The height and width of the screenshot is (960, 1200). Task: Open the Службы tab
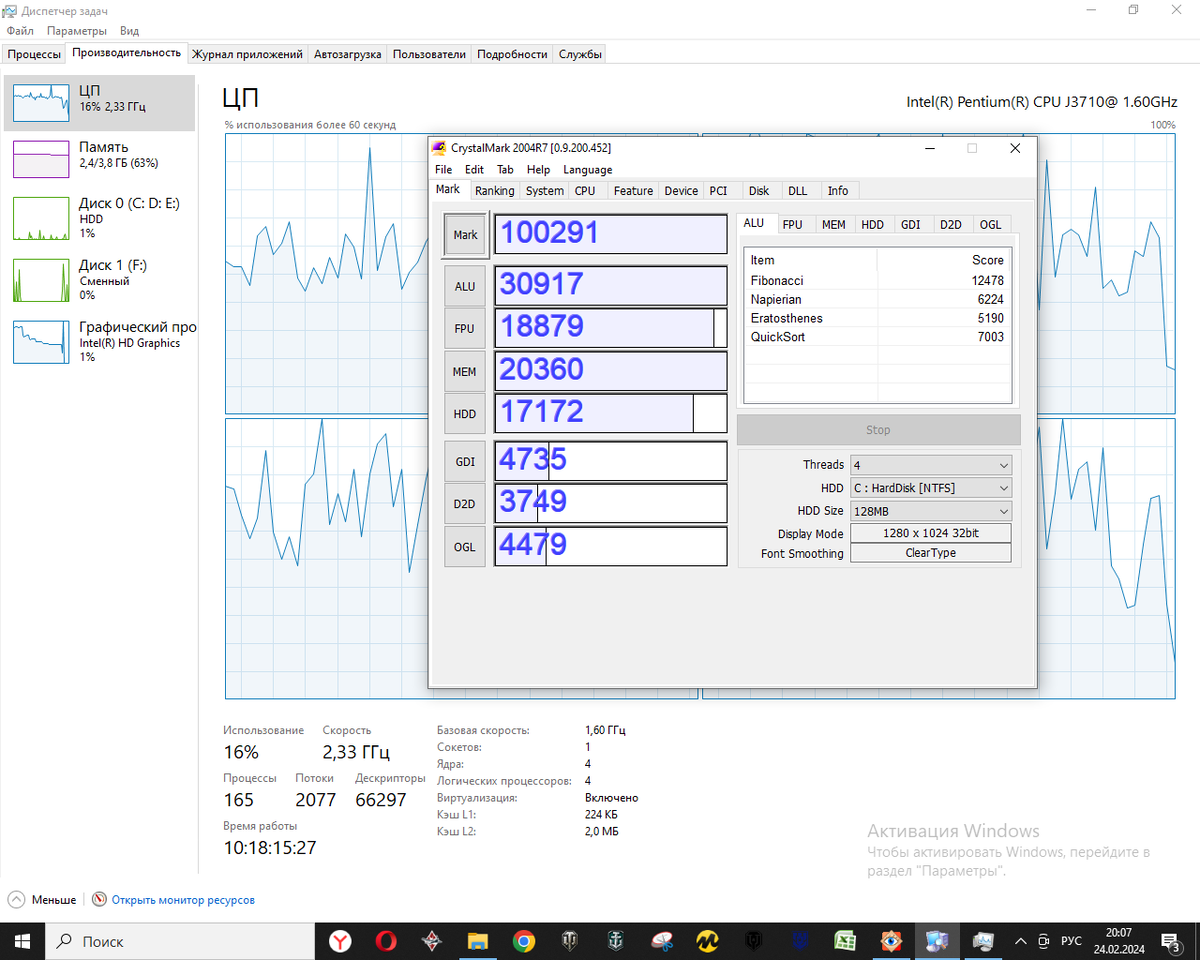coord(580,54)
